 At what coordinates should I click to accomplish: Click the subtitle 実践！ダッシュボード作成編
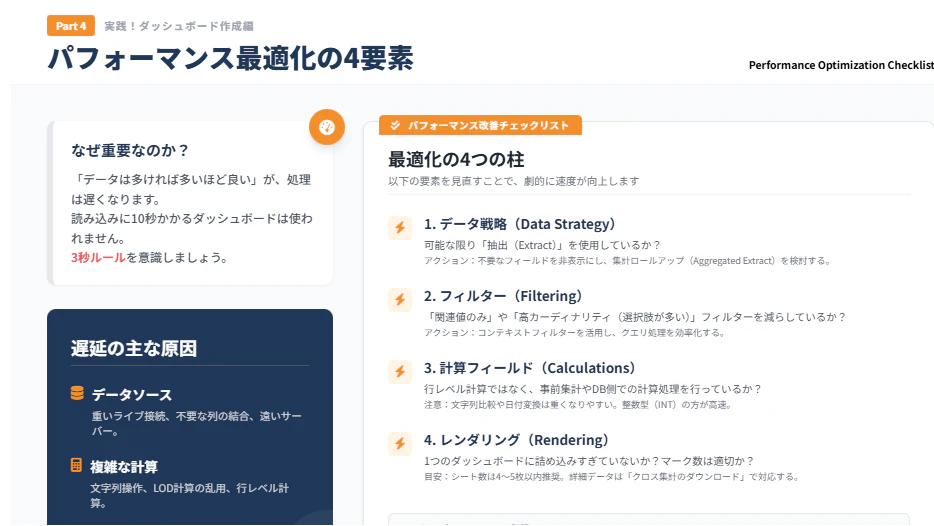179,26
